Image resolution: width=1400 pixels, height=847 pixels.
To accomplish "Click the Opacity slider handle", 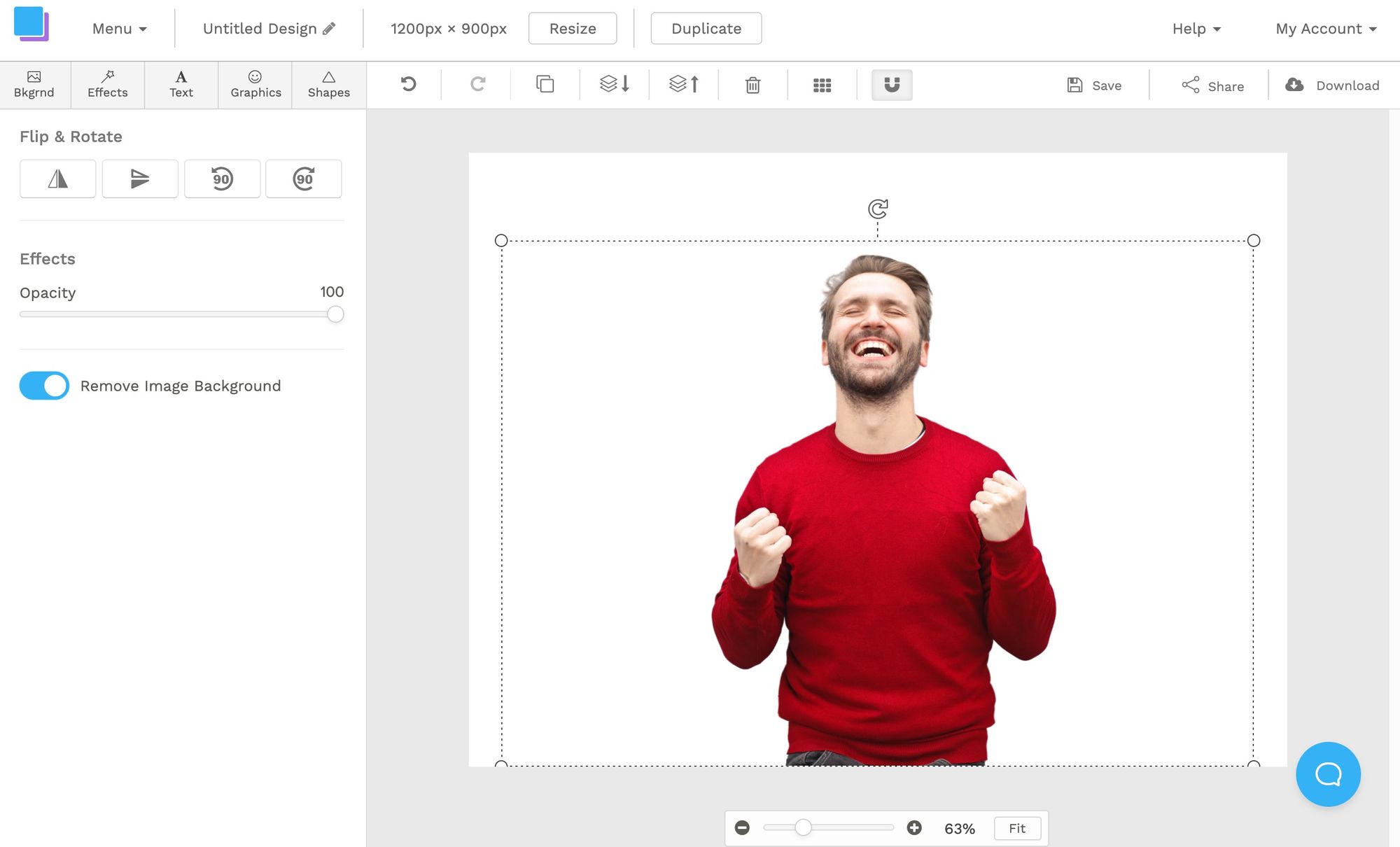I will coord(335,314).
